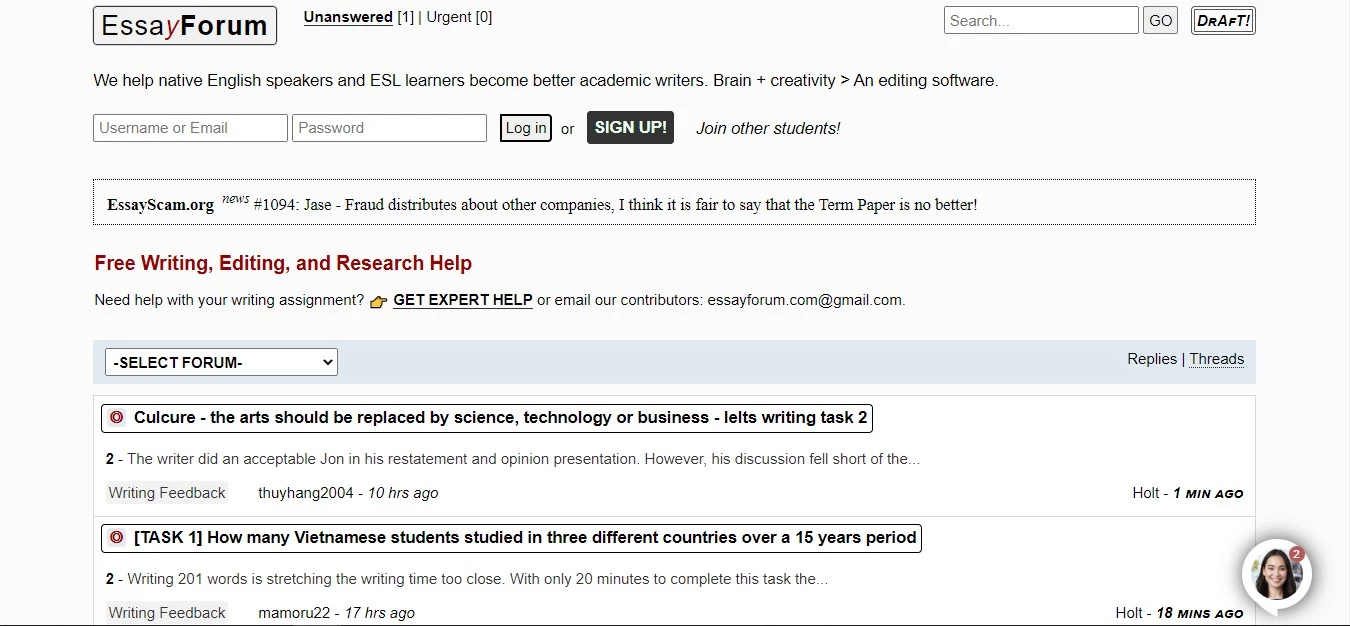The height and width of the screenshot is (626, 1350).
Task: Click the DRAFT! icon in the header
Action: pos(1222,20)
